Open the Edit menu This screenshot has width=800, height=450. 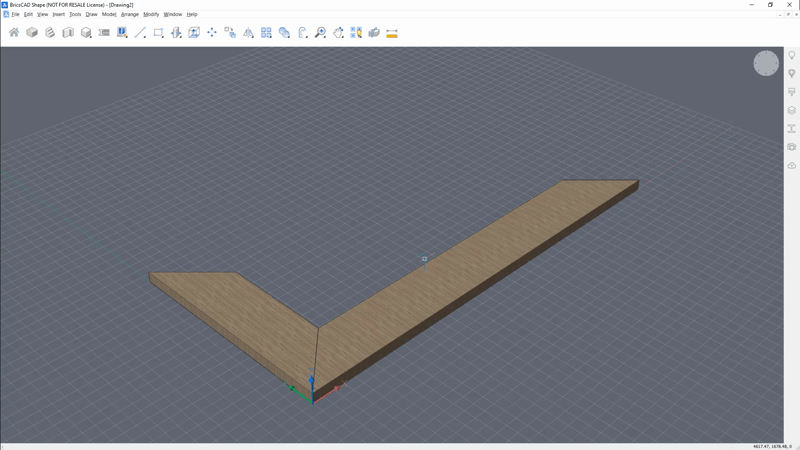pos(28,14)
